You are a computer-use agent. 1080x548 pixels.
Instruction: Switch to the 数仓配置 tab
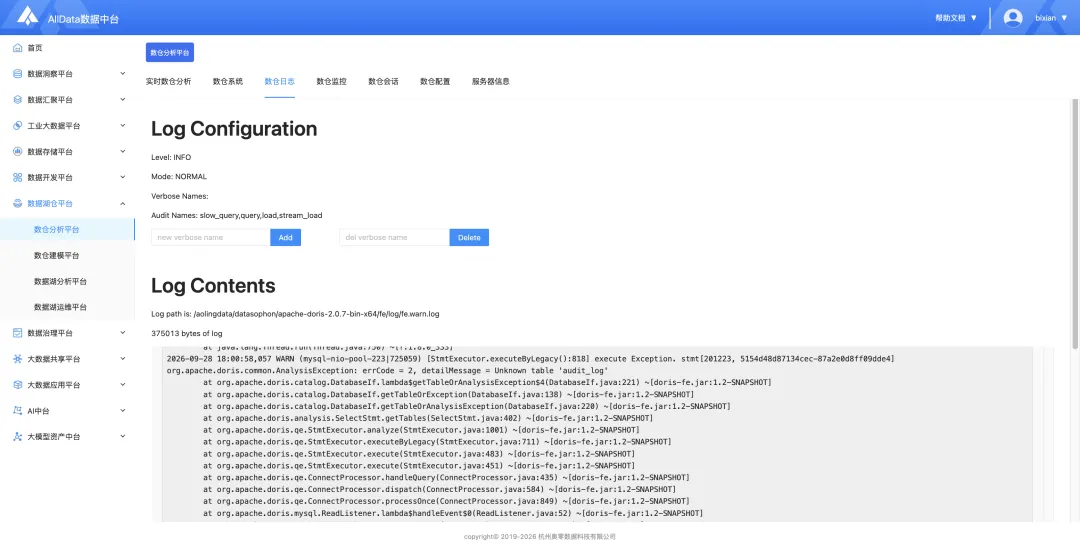click(435, 81)
